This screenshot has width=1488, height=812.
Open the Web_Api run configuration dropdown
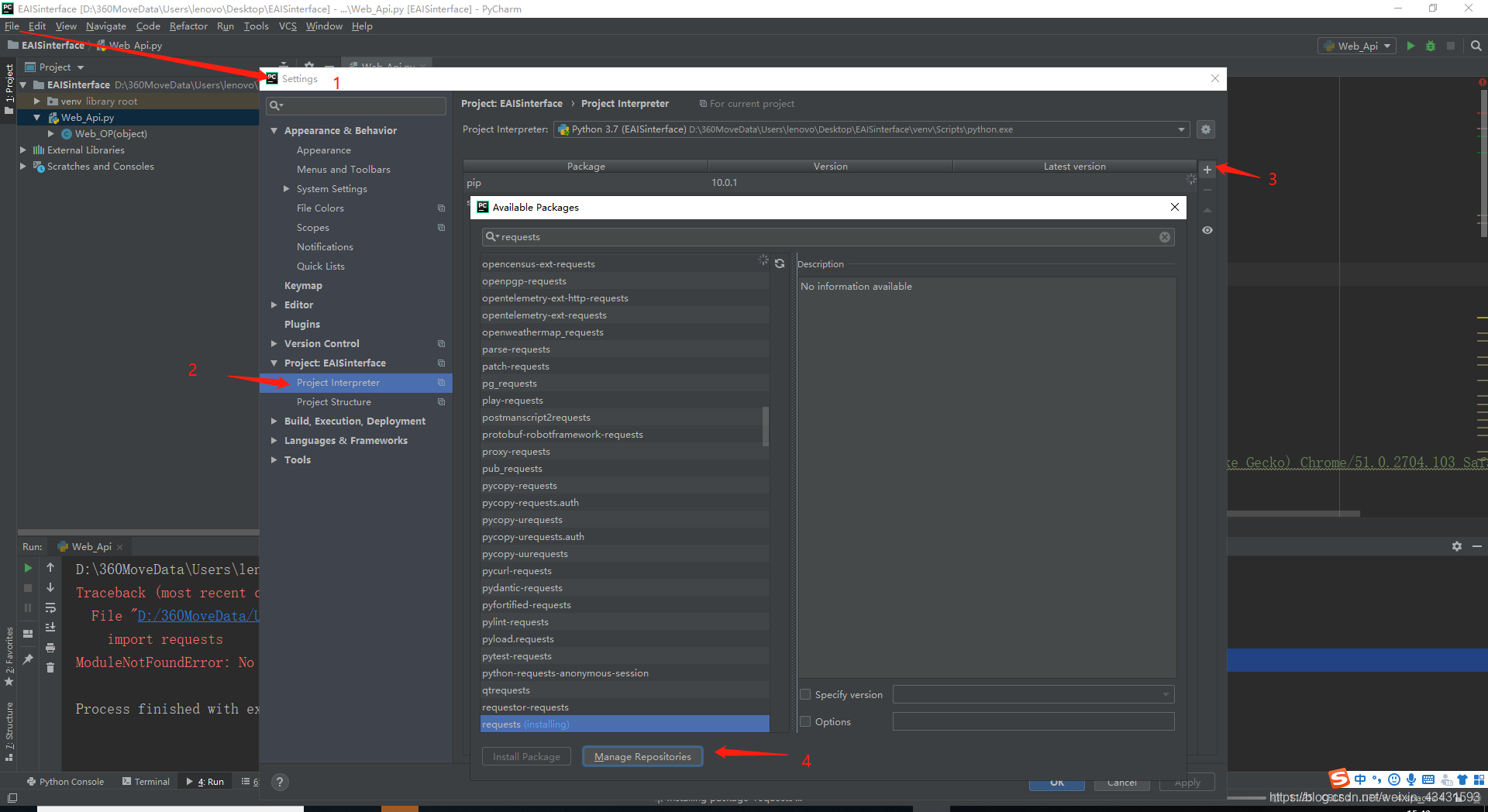(1358, 46)
